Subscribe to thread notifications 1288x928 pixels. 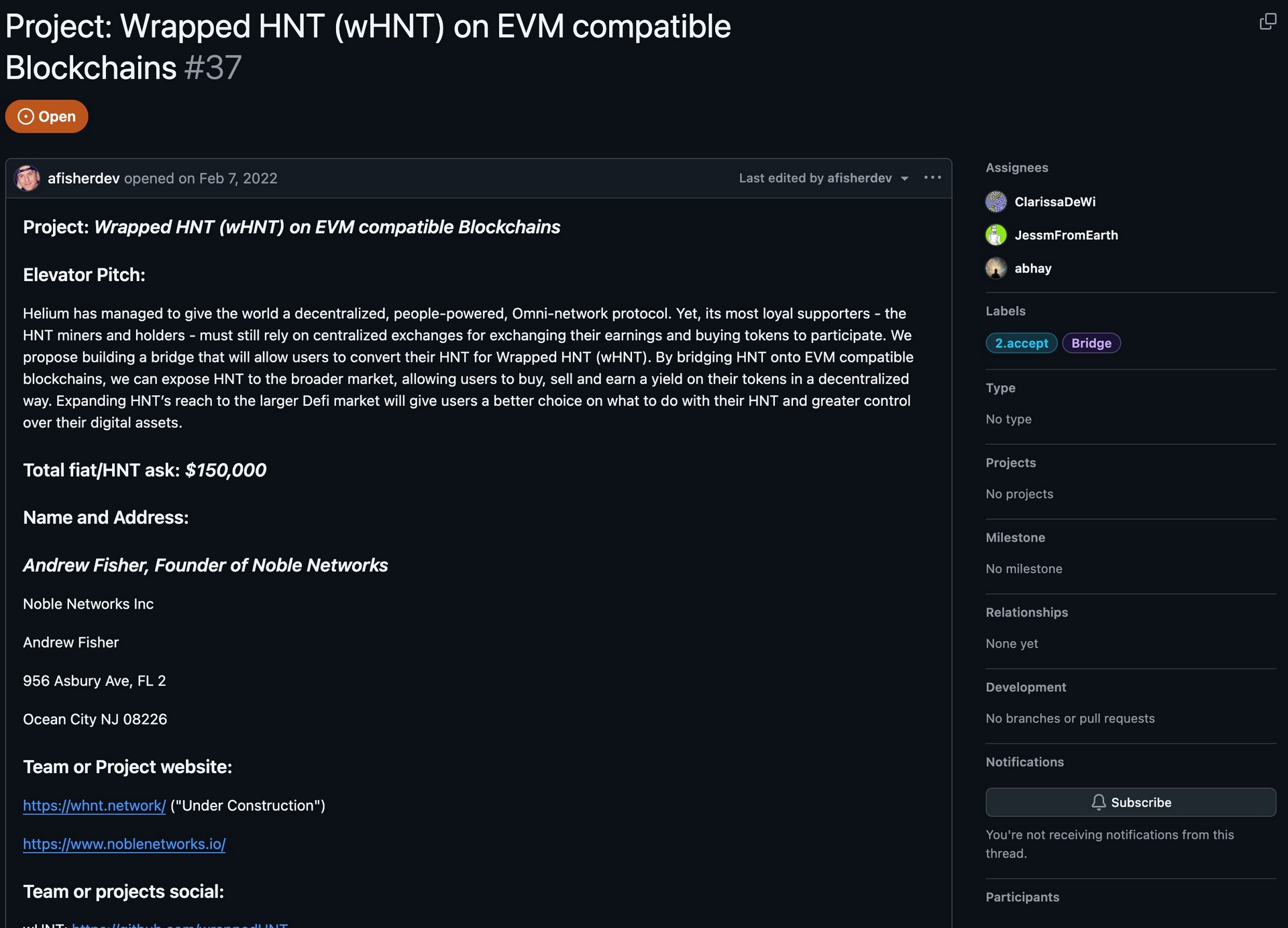coord(1130,803)
